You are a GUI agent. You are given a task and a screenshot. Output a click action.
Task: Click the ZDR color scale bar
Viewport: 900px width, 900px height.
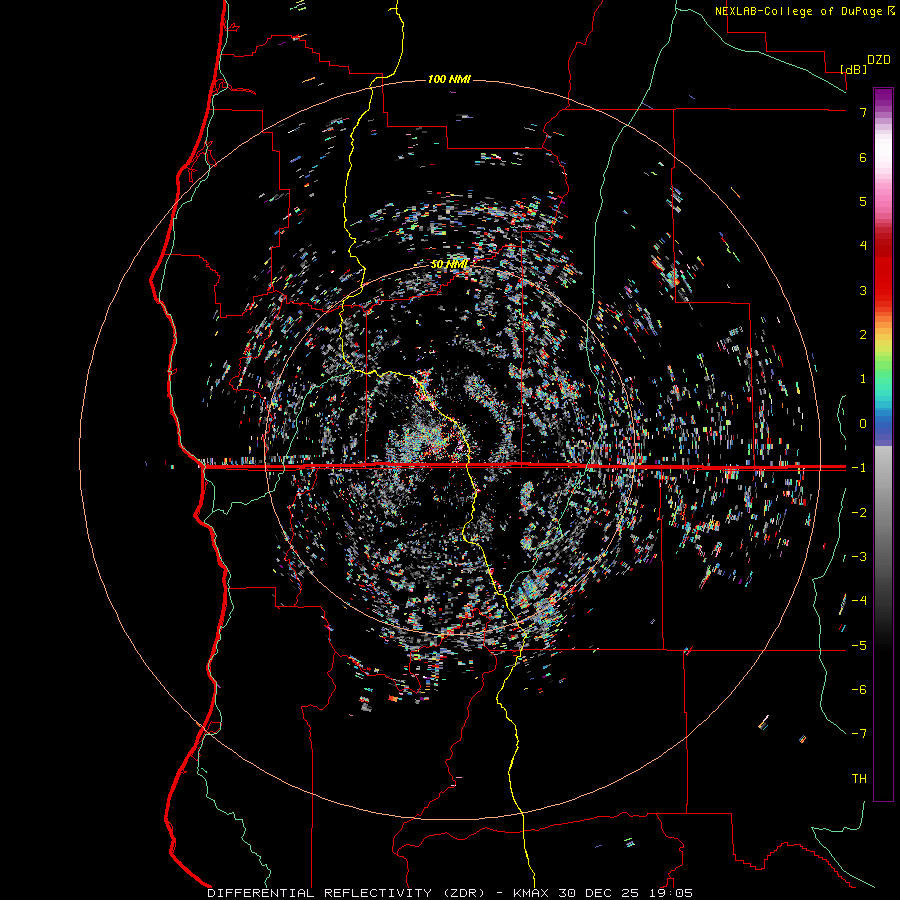tap(883, 444)
